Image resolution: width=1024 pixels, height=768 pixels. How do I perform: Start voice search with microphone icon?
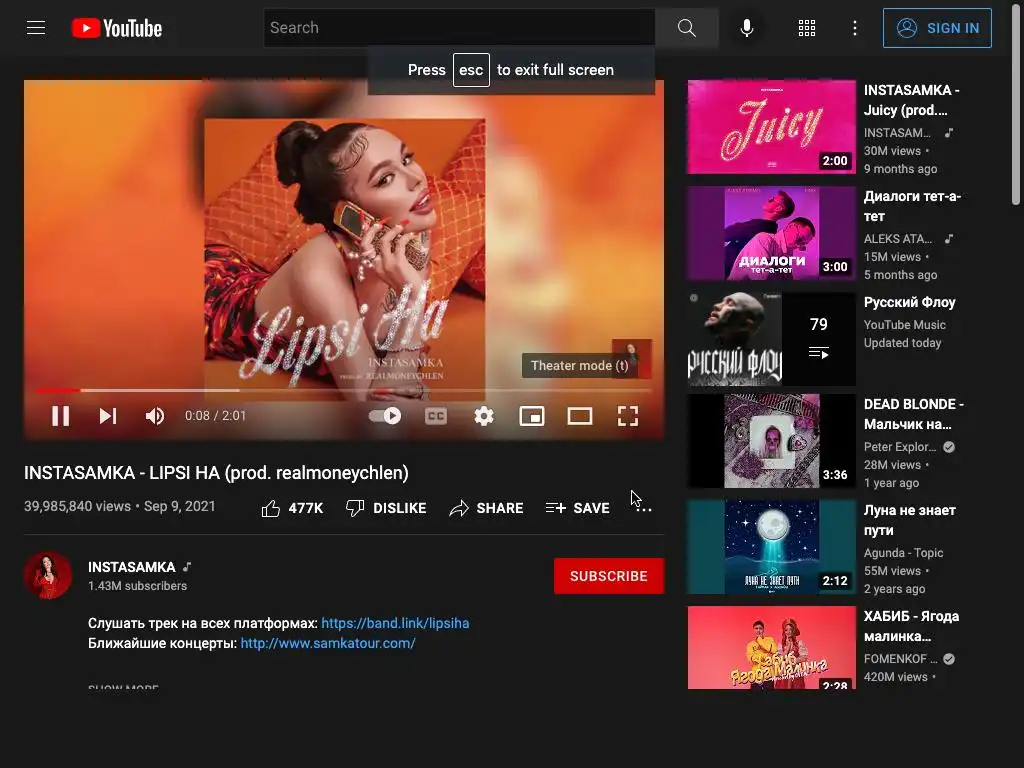click(x=747, y=28)
